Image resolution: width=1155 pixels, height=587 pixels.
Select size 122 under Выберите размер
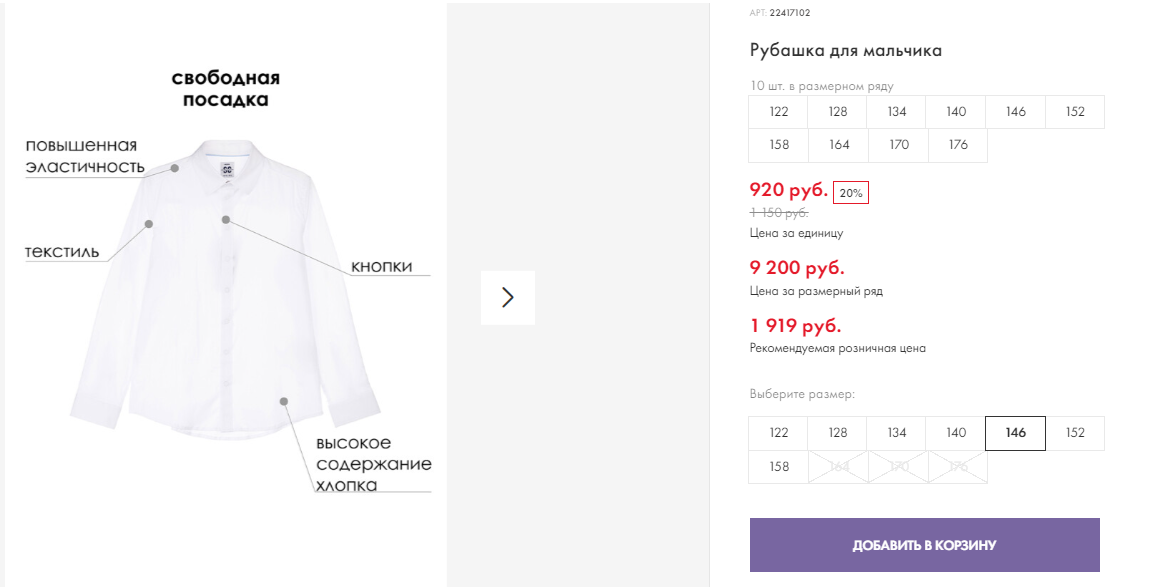[778, 433]
